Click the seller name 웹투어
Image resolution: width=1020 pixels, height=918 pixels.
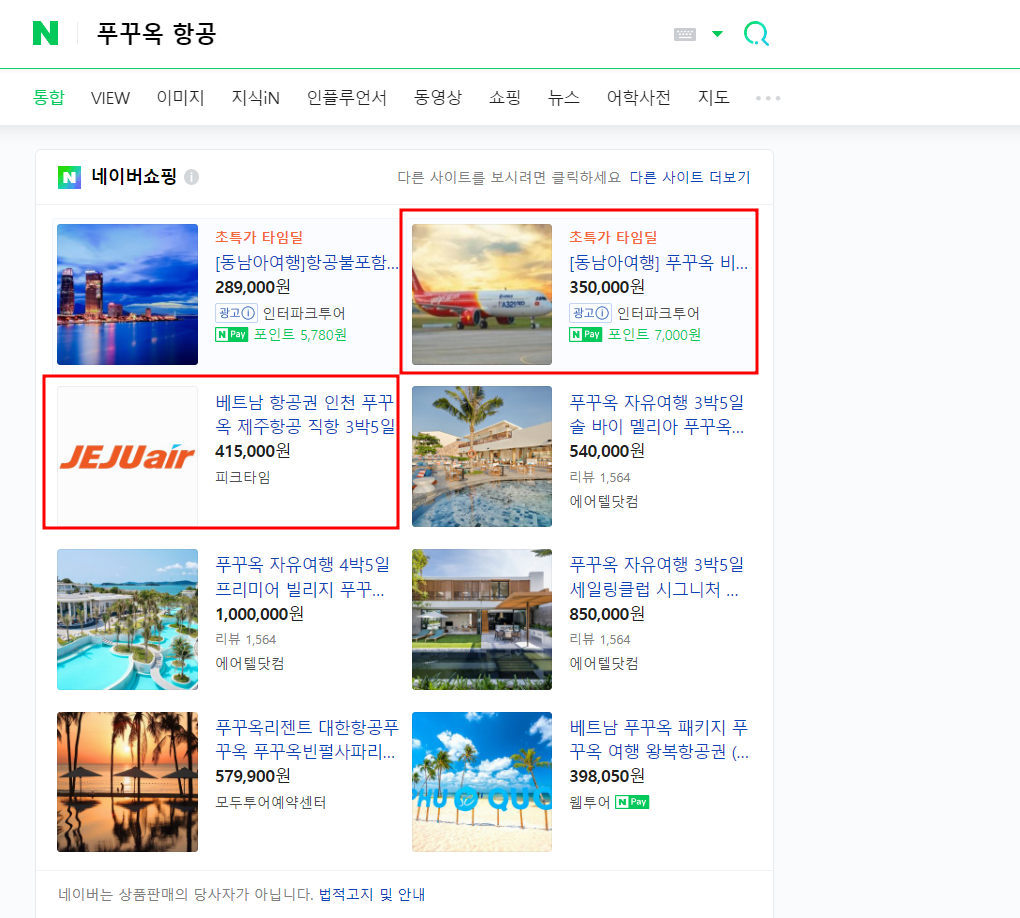tap(589, 802)
